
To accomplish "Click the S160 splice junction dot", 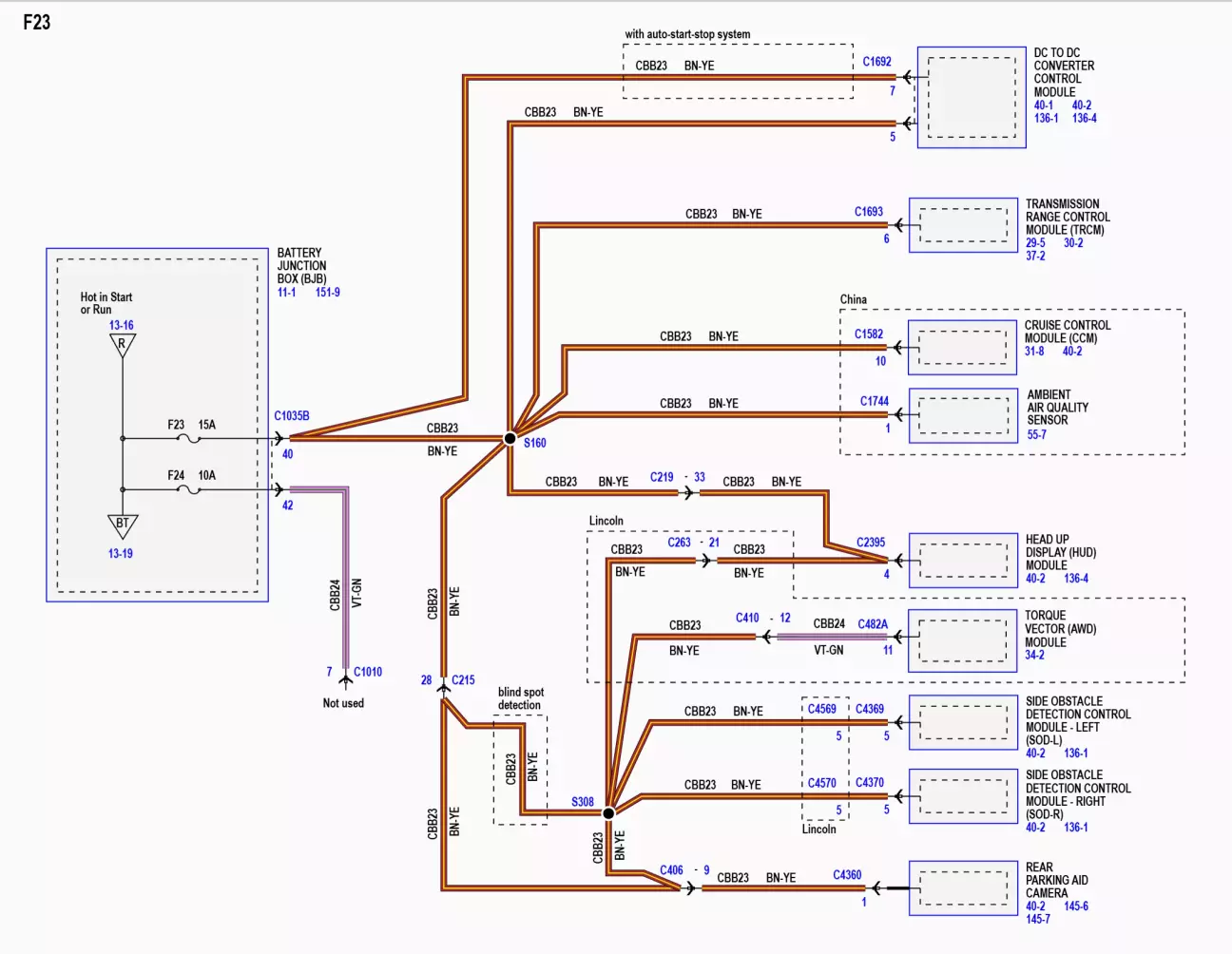I will tap(510, 438).
